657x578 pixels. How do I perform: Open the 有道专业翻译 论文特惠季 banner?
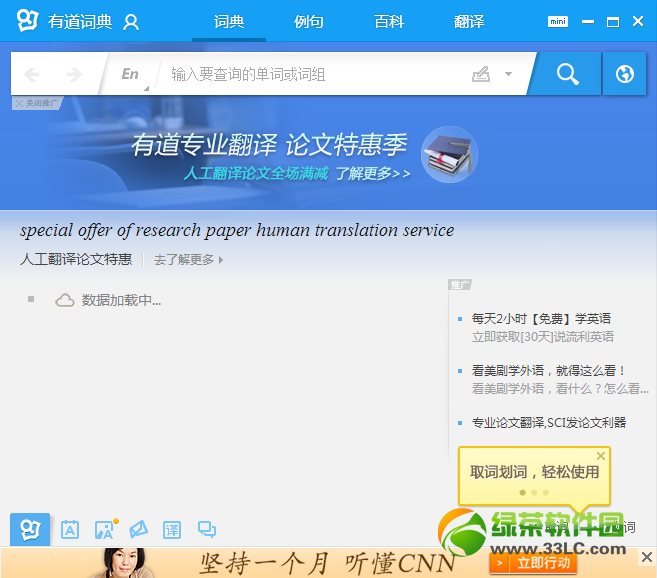tap(269, 145)
